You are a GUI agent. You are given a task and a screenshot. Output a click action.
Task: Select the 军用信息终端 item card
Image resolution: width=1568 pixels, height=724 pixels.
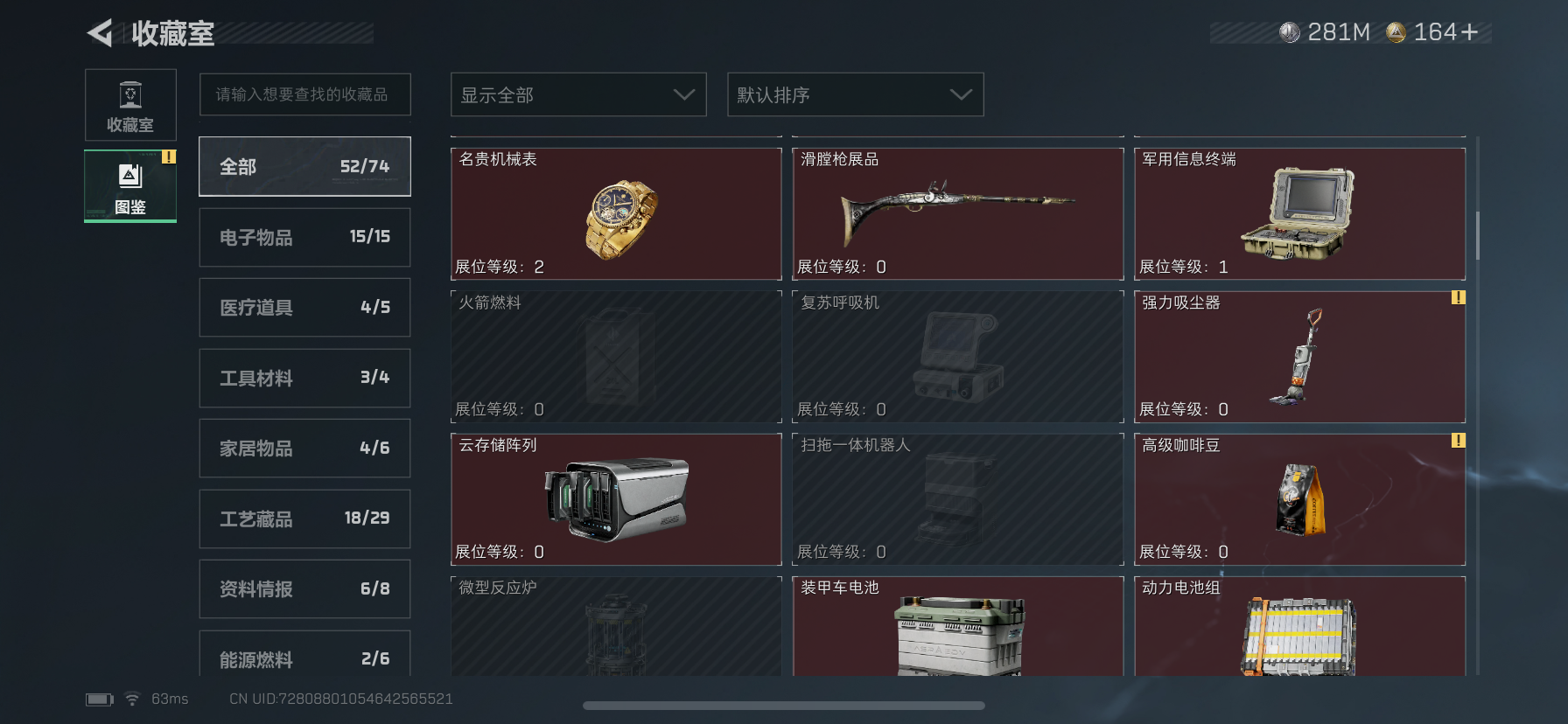click(x=1299, y=213)
